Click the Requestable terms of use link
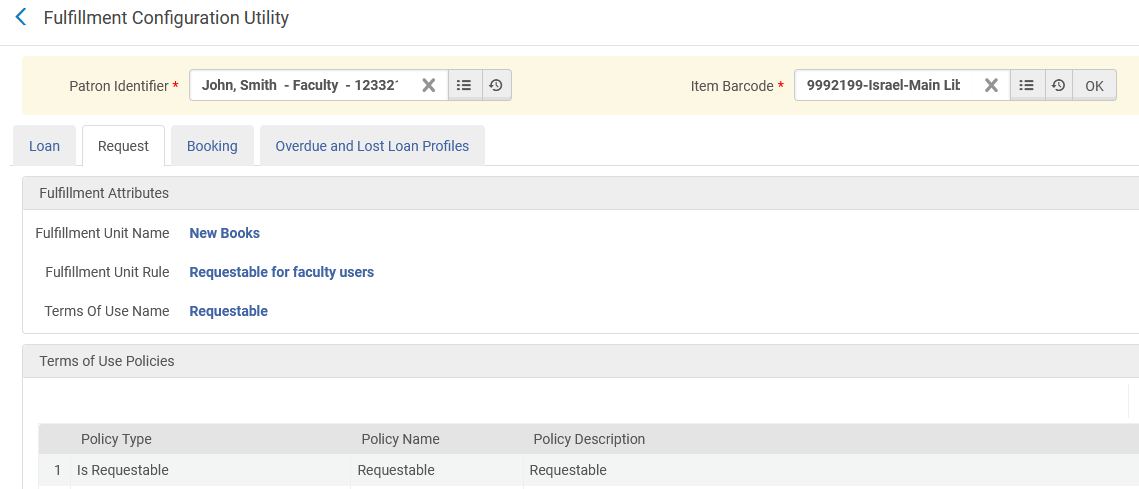This screenshot has height=489, width=1139. coord(228,311)
